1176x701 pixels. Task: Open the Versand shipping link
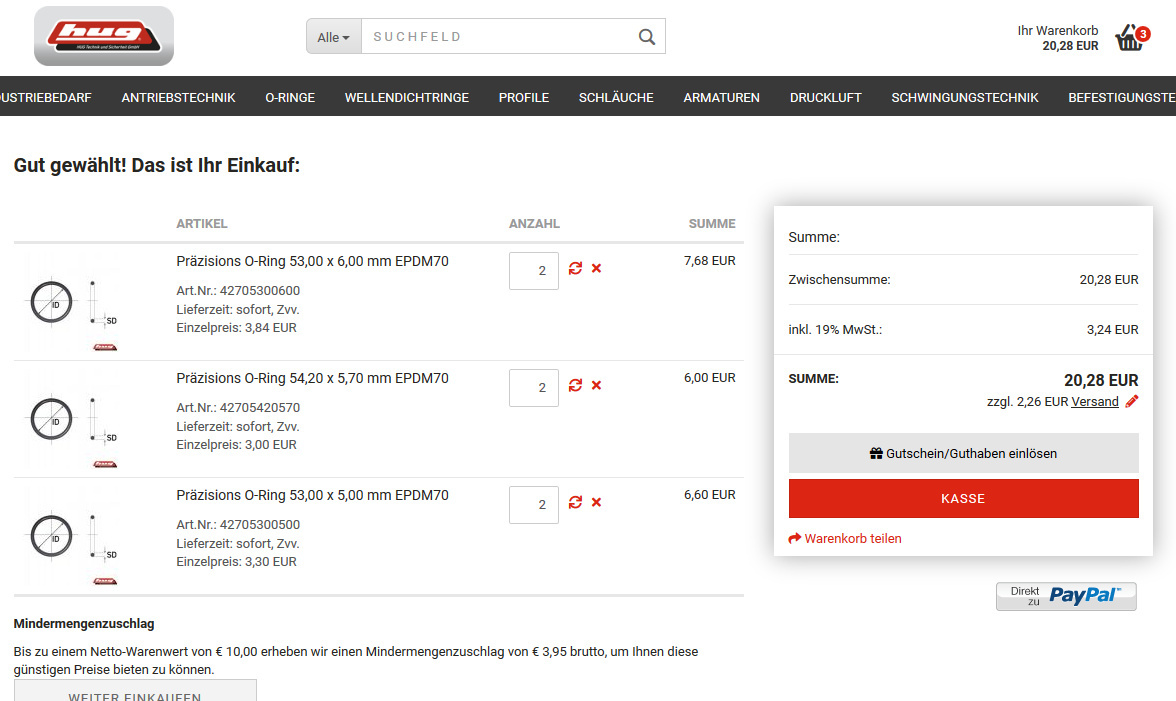pos(1094,401)
